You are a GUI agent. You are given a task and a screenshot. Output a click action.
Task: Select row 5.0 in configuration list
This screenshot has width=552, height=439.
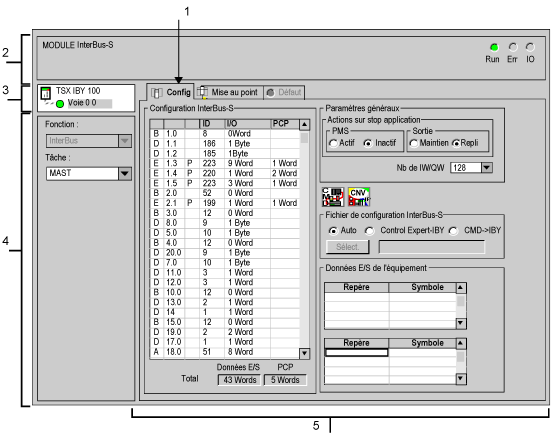point(225,233)
